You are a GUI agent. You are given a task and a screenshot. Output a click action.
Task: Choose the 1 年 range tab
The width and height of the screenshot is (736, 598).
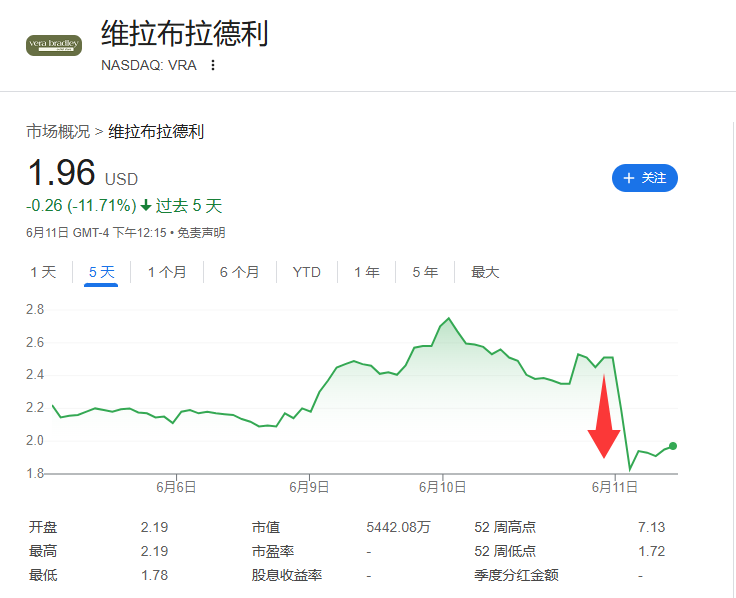pos(367,272)
